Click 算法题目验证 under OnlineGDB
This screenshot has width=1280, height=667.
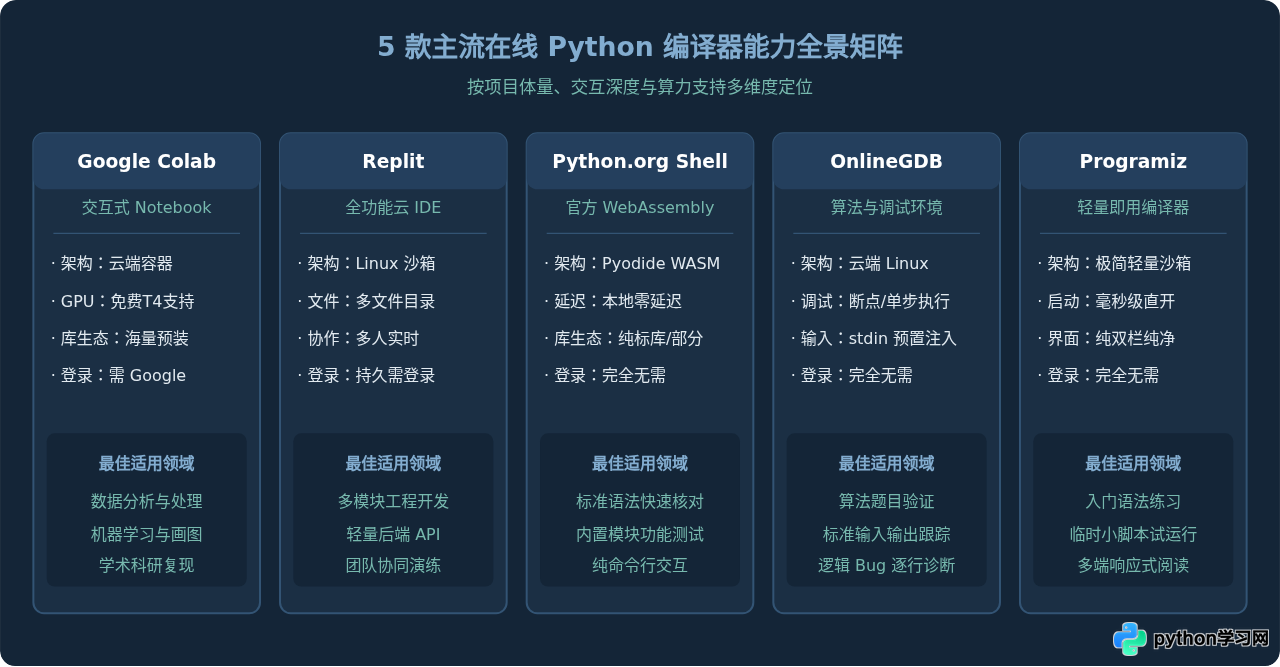[887, 501]
